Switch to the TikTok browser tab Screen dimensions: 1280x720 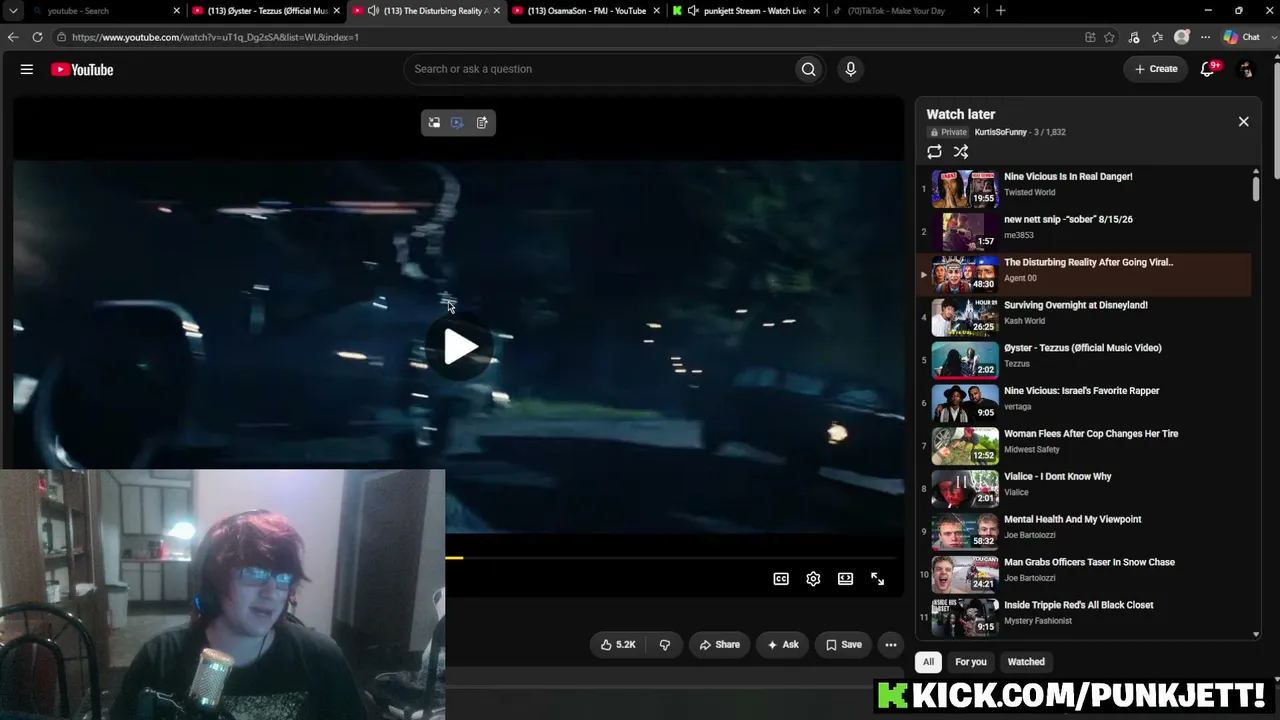click(905, 11)
